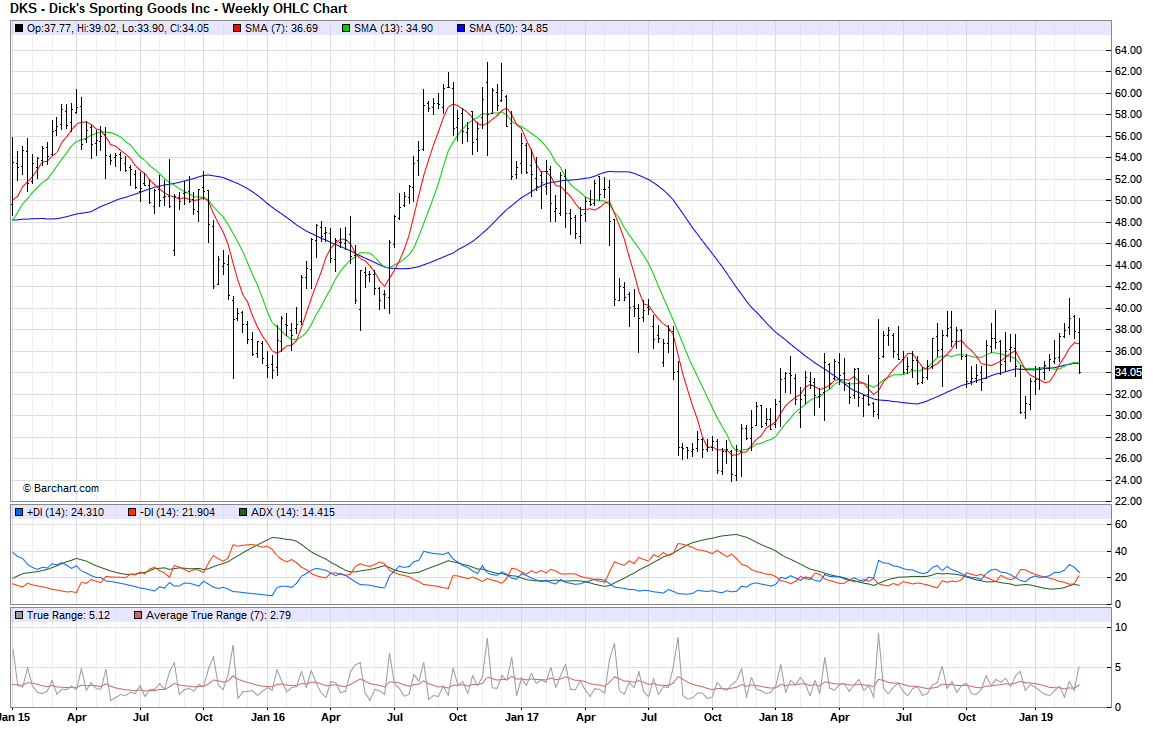The image size is (1153, 748).
Task: Click the "Jan 19" date axis label
Action: click(1035, 718)
